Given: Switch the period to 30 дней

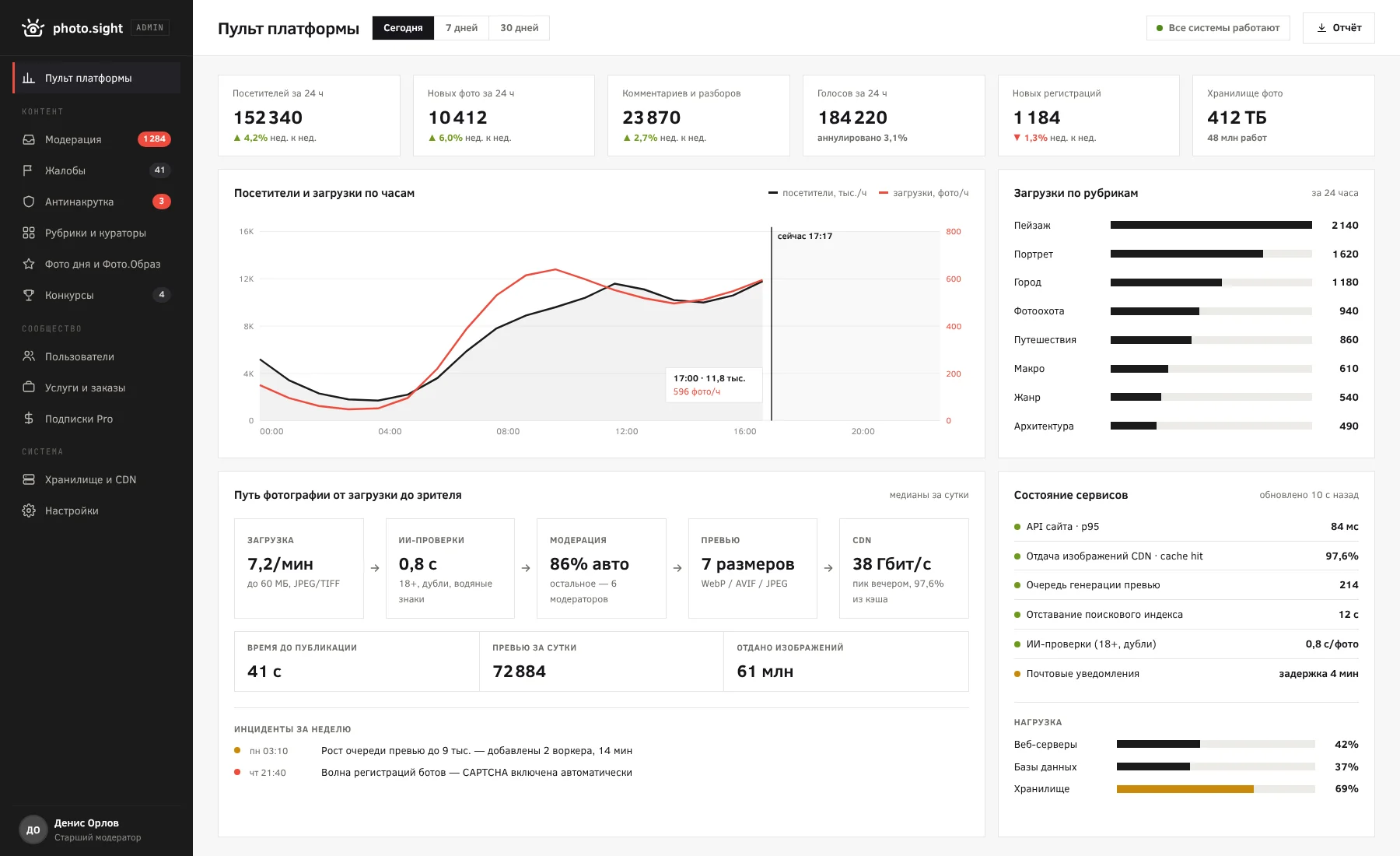Looking at the screenshot, I should (x=519, y=28).
